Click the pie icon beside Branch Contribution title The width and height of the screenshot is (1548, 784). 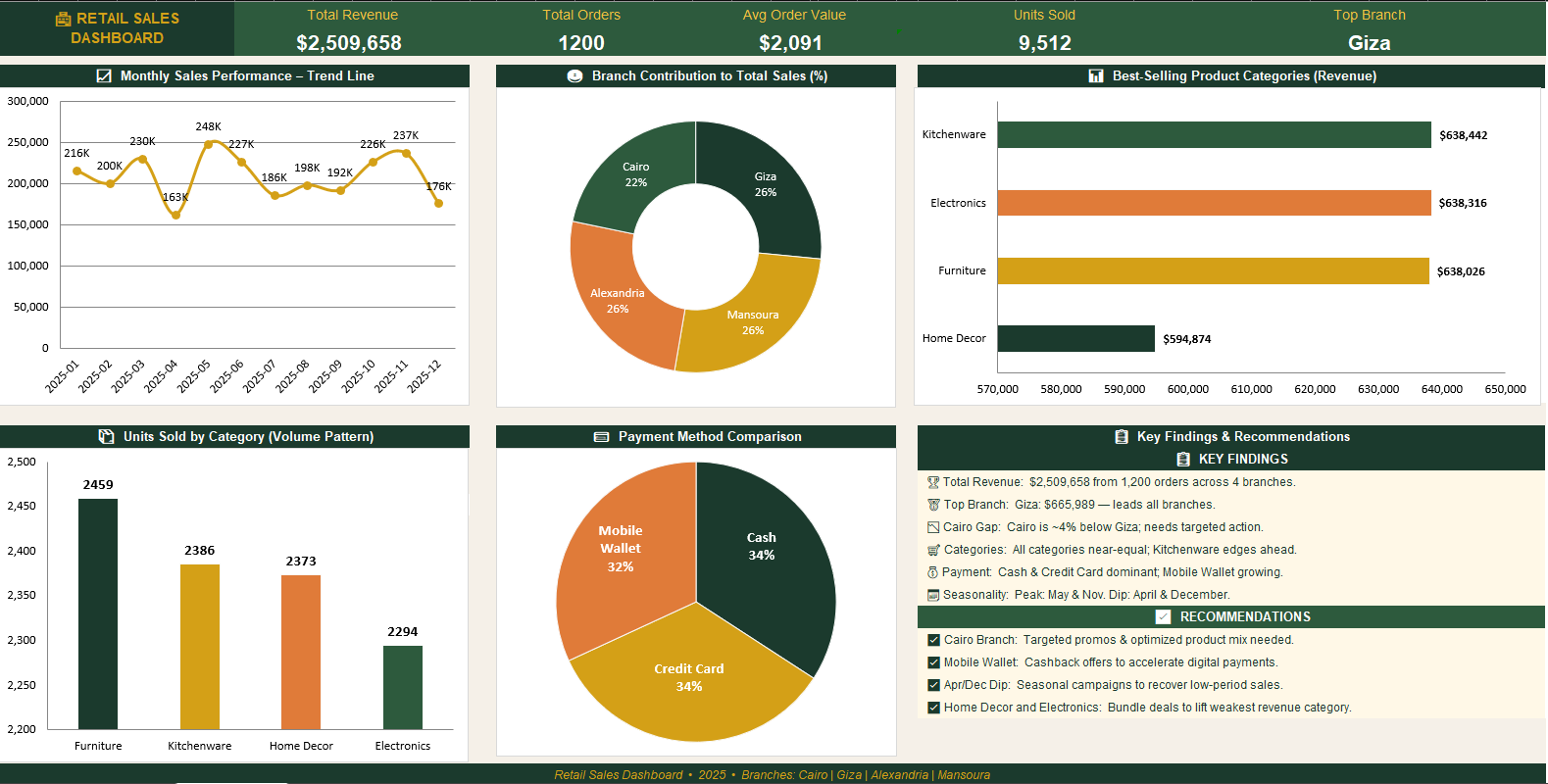(x=575, y=75)
